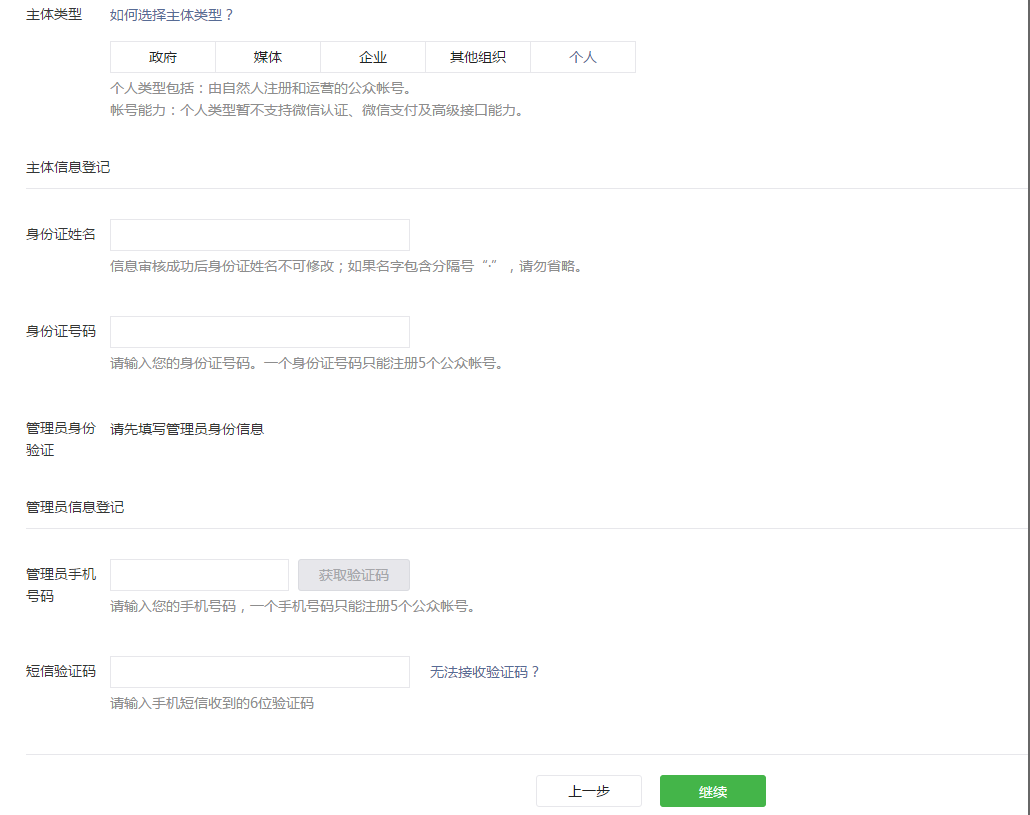1030x815 pixels.
Task: Click the 主体类型 field label
Action: tap(54, 14)
